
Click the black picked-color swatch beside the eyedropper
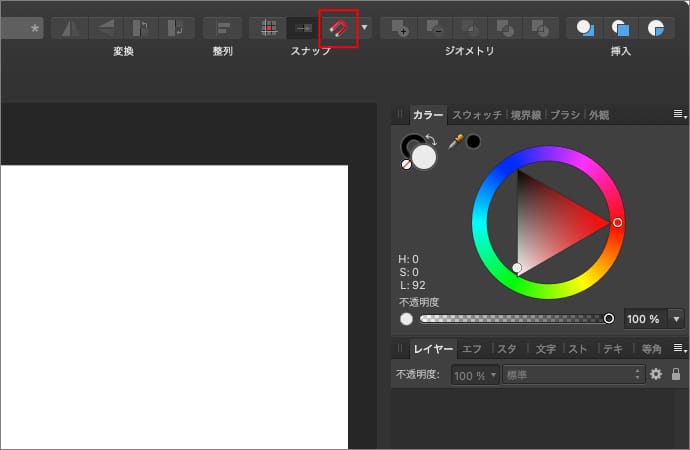click(473, 142)
